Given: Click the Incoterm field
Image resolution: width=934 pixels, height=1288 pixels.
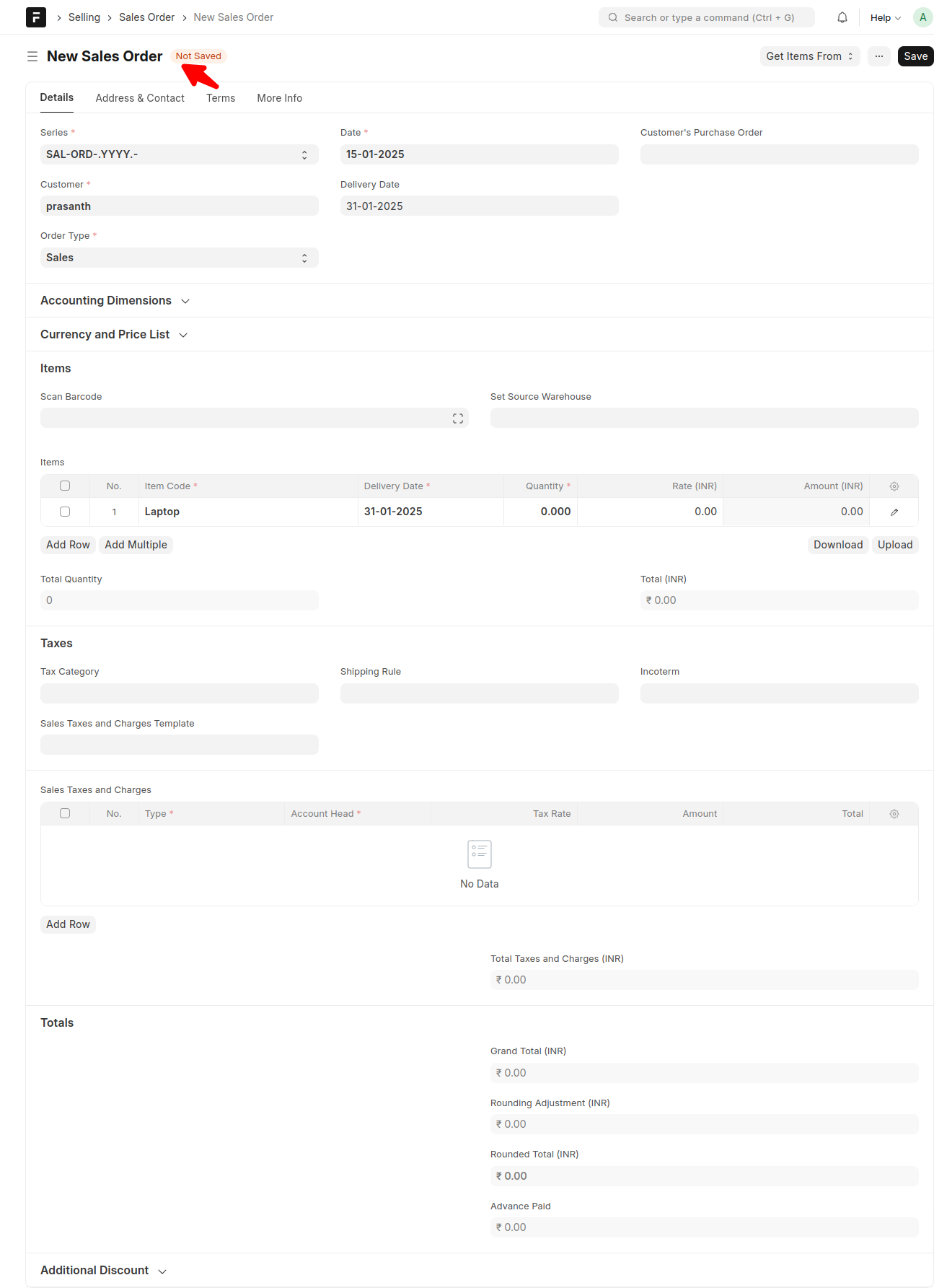Looking at the screenshot, I should [x=780, y=693].
